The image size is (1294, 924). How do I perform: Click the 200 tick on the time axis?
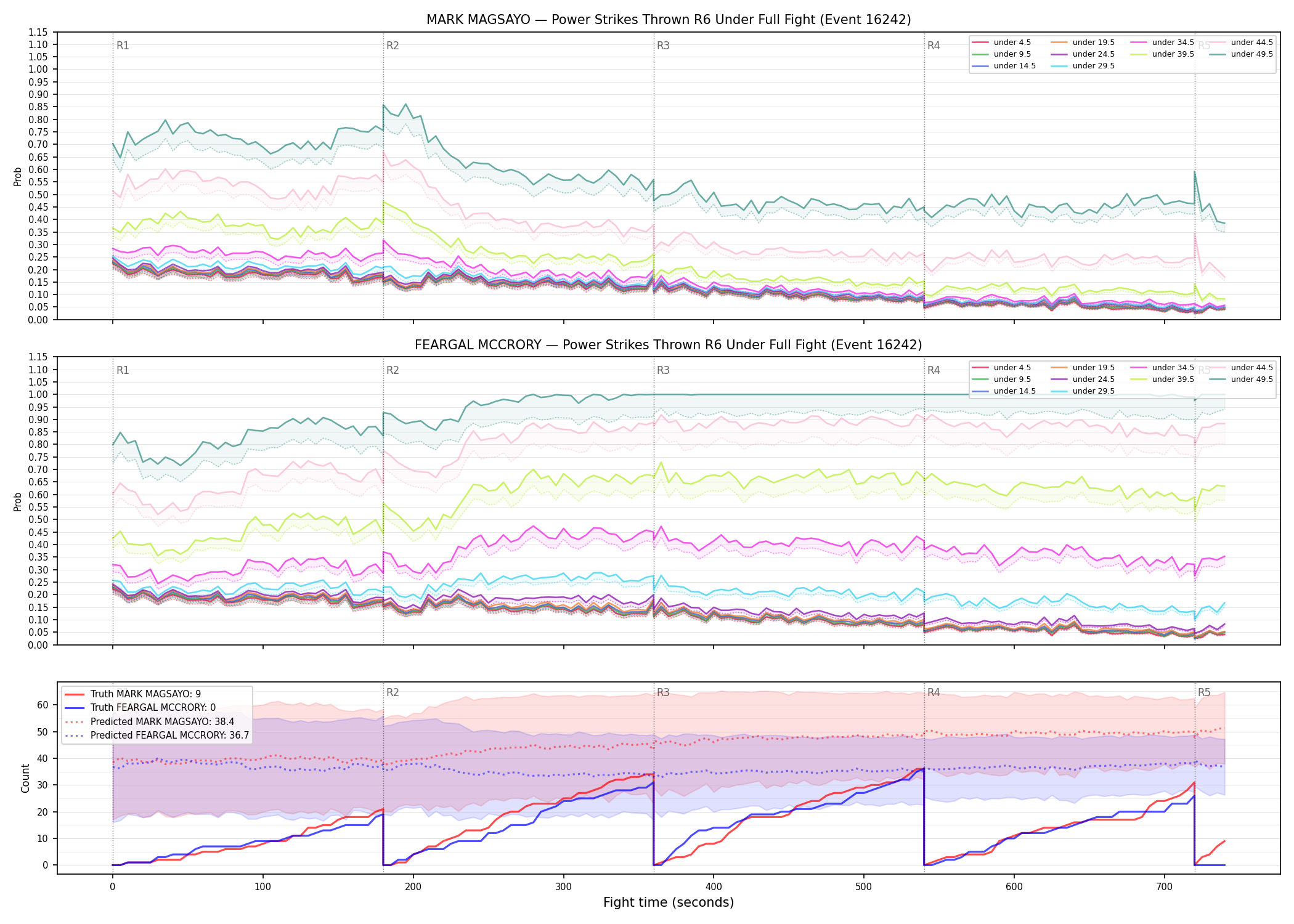[413, 887]
